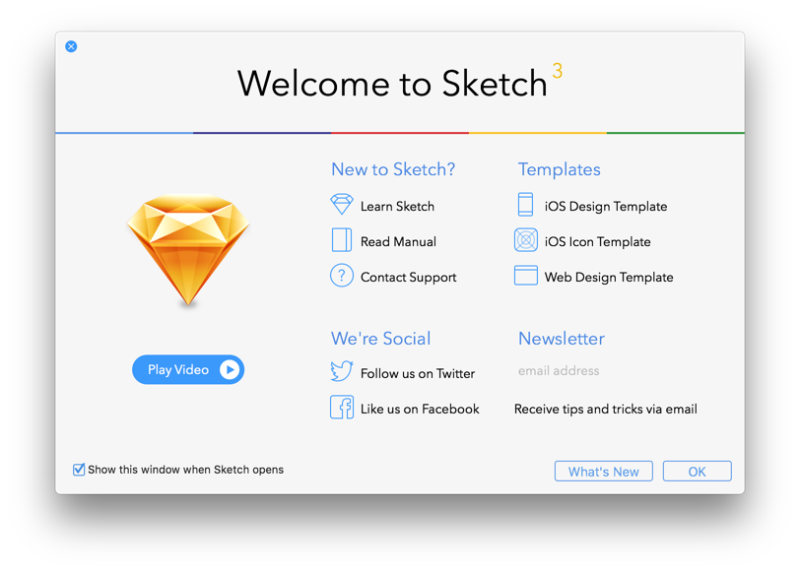Select the iPhone icon for iOS Design Template

[x=525, y=205]
